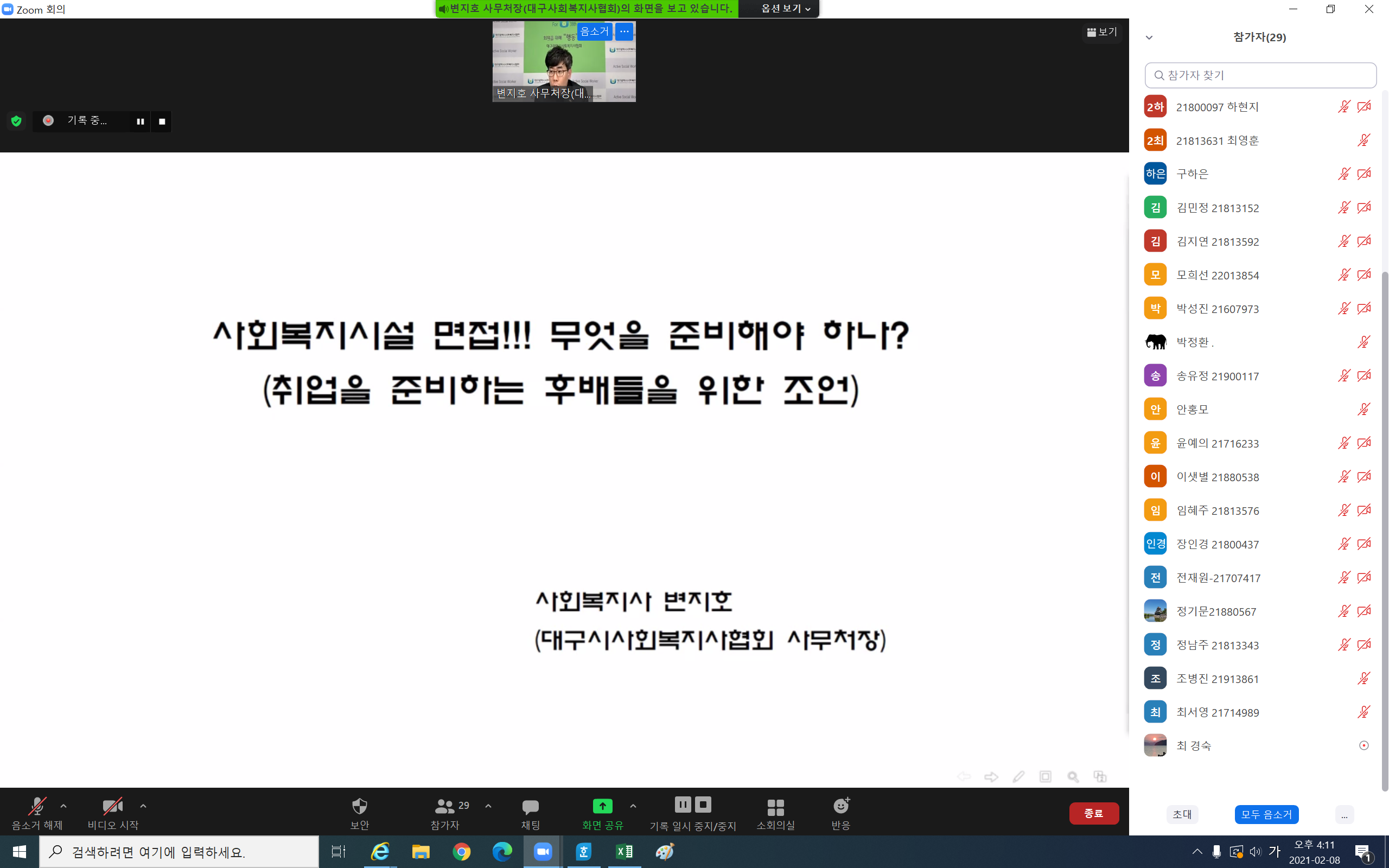This screenshot has width=1389, height=868.
Task: Open the more (...) menu on speaker thumbnail
Action: coord(625,31)
